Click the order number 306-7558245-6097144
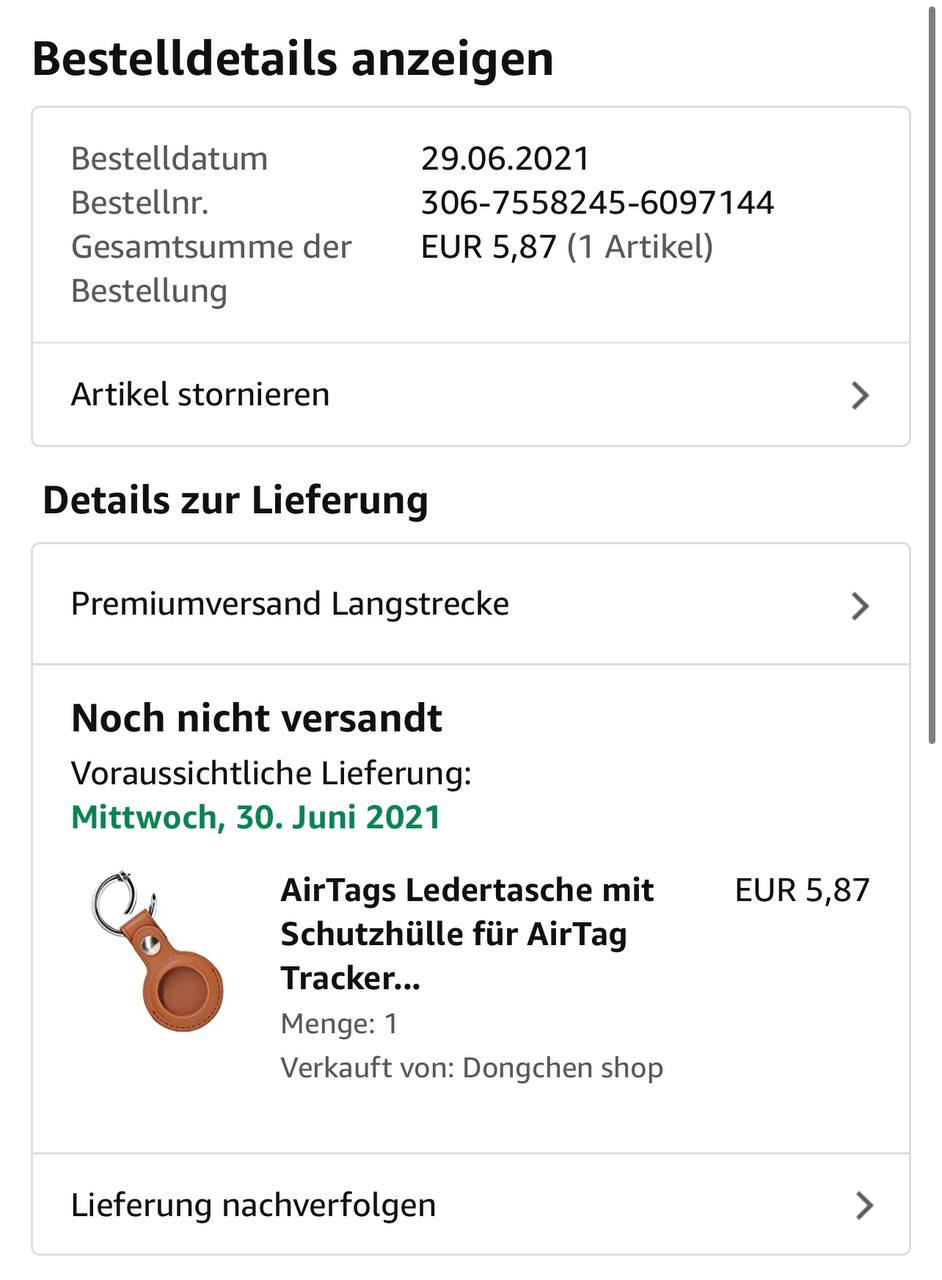 [x=597, y=203]
